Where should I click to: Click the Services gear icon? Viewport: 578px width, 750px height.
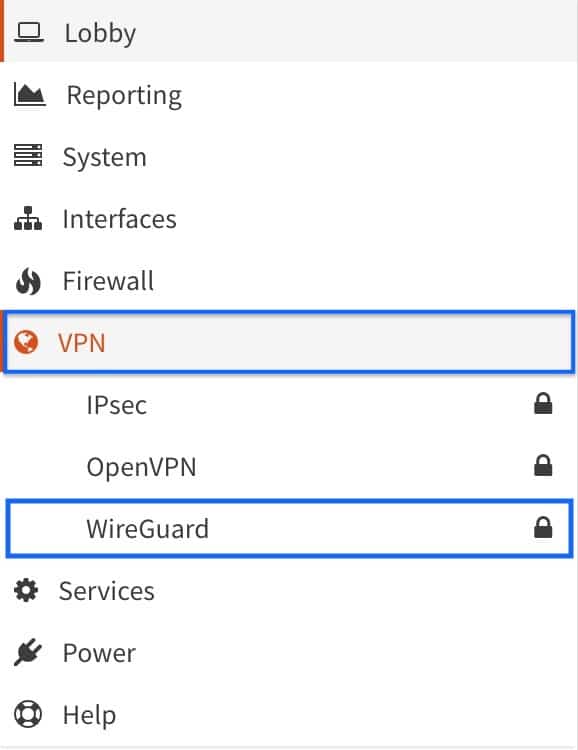26,590
